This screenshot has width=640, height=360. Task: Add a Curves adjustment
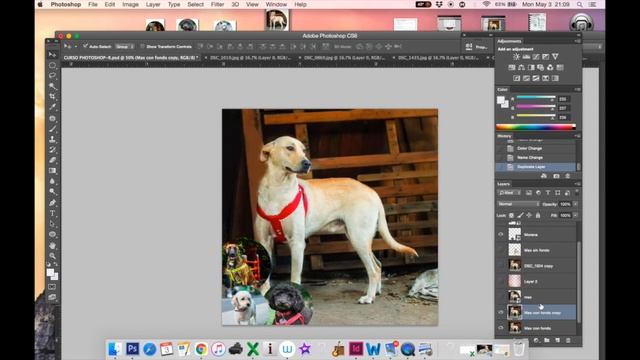[x=536, y=57]
